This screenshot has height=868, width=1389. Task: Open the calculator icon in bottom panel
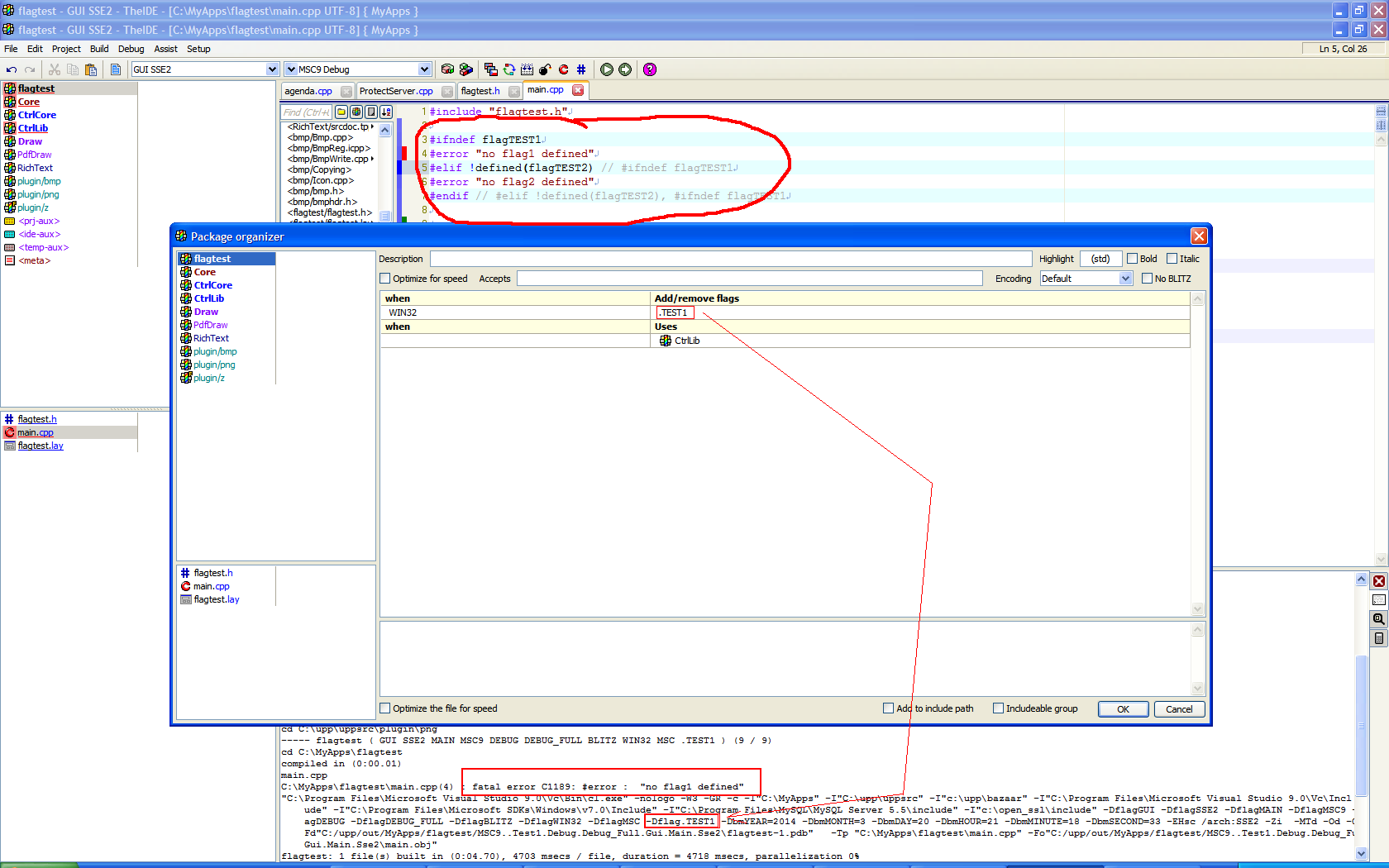(x=1378, y=638)
